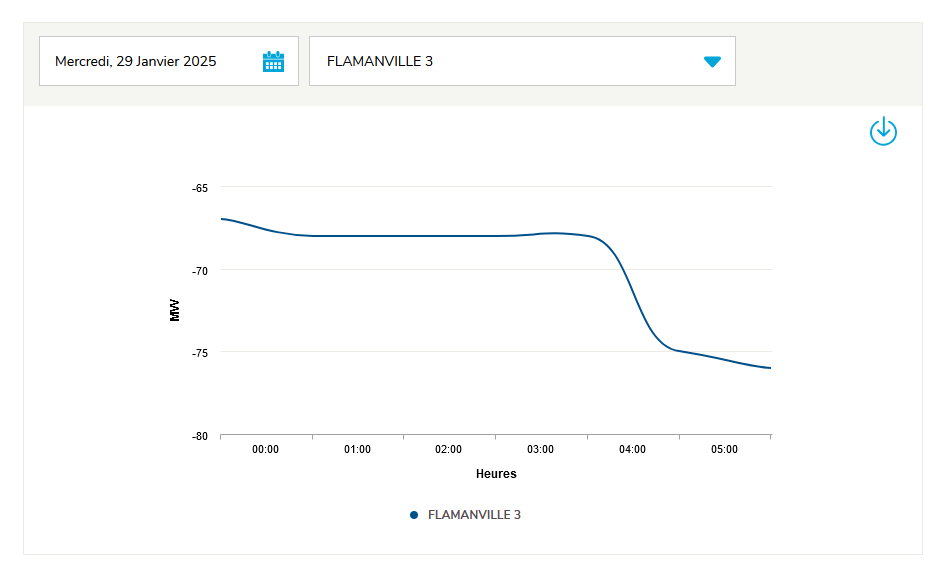The width and height of the screenshot is (946, 568).
Task: Click the Mercredi, 29 Janvier 2025 date field
Action: pyautogui.click(x=136, y=61)
